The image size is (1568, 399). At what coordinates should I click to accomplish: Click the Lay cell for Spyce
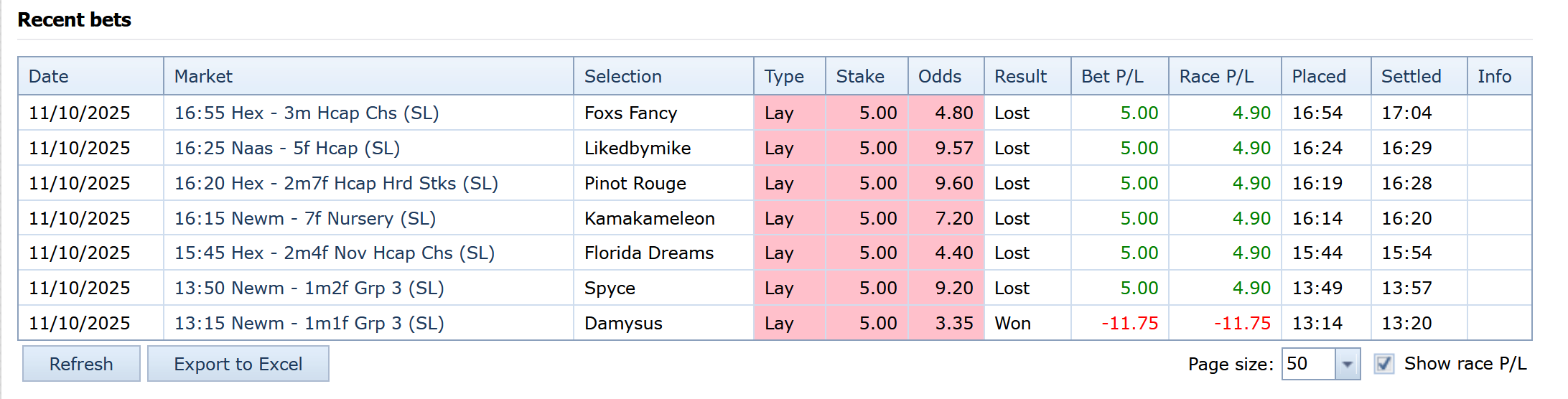pos(779,288)
